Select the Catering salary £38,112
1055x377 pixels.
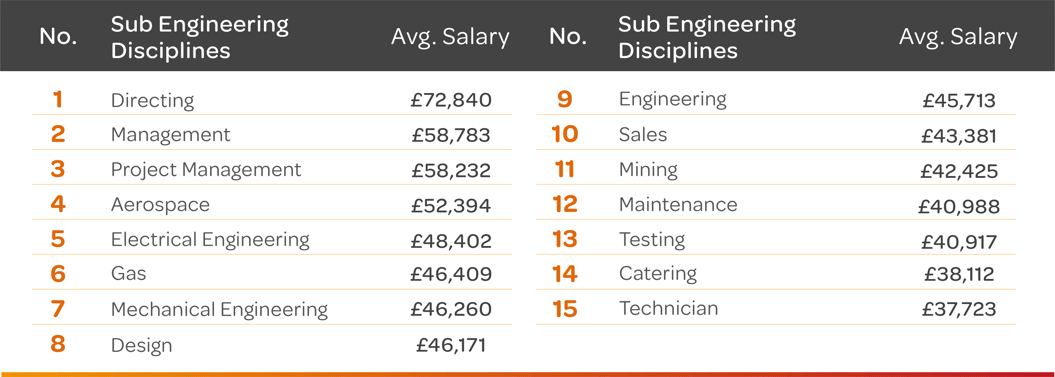[961, 273]
